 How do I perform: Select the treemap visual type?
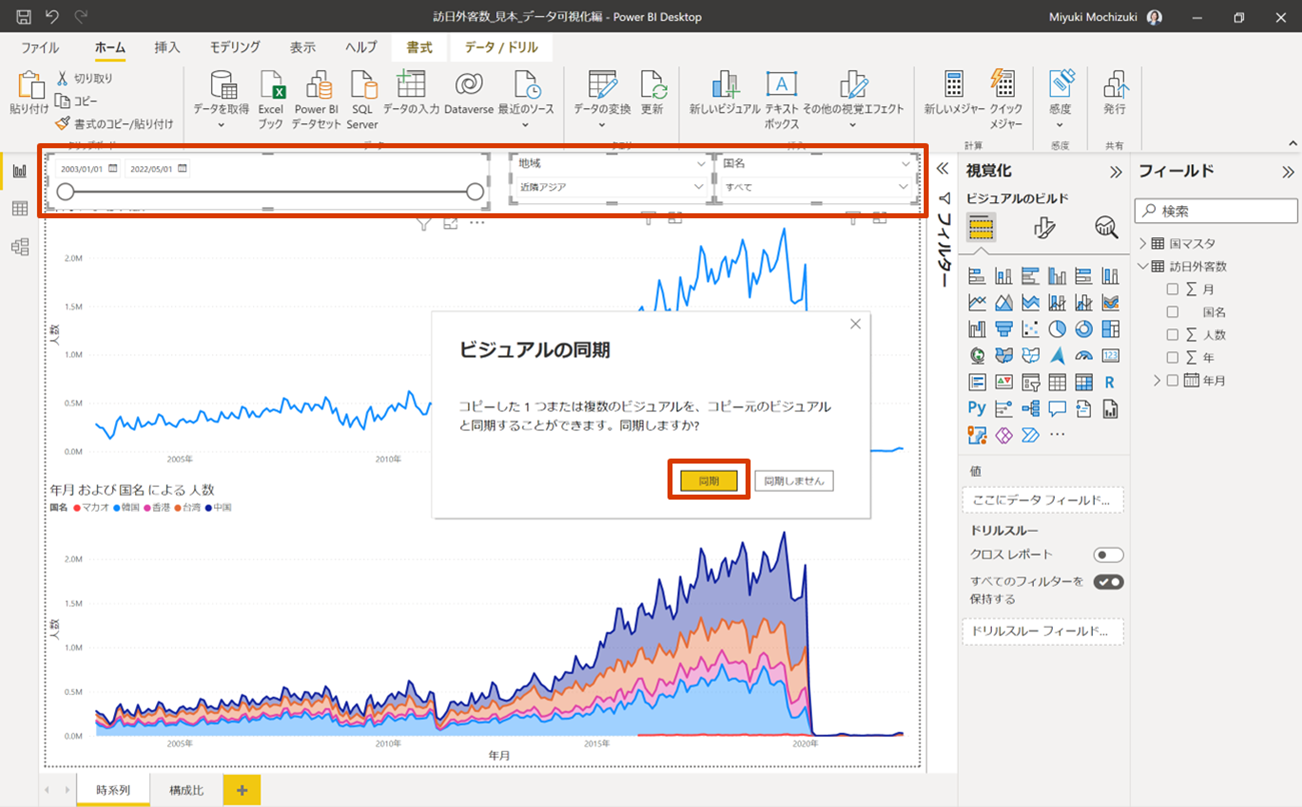[x=1110, y=329]
